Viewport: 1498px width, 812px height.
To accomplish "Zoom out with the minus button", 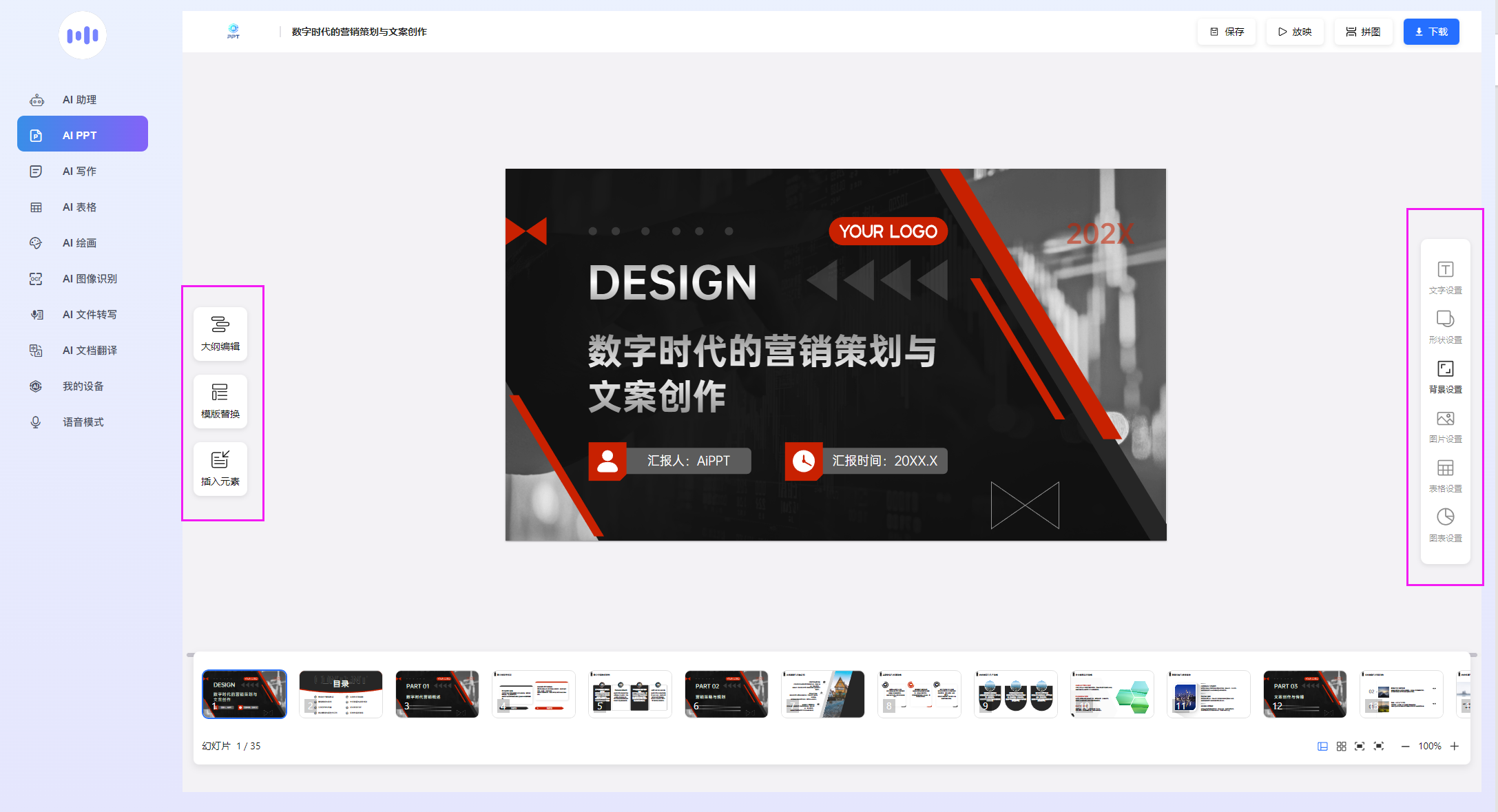I will [1405, 746].
